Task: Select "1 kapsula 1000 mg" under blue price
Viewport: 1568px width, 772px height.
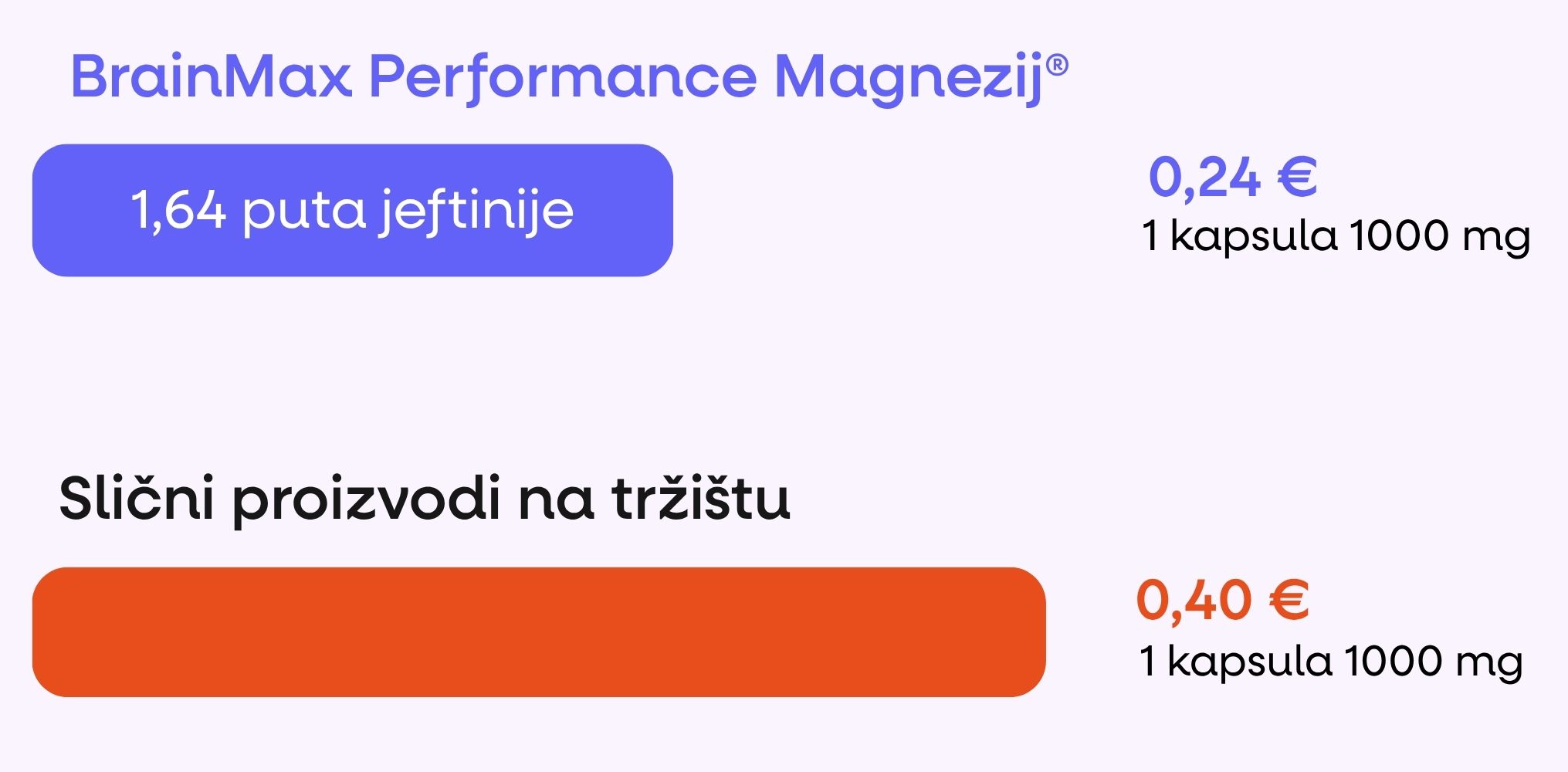Action: (x=1336, y=236)
